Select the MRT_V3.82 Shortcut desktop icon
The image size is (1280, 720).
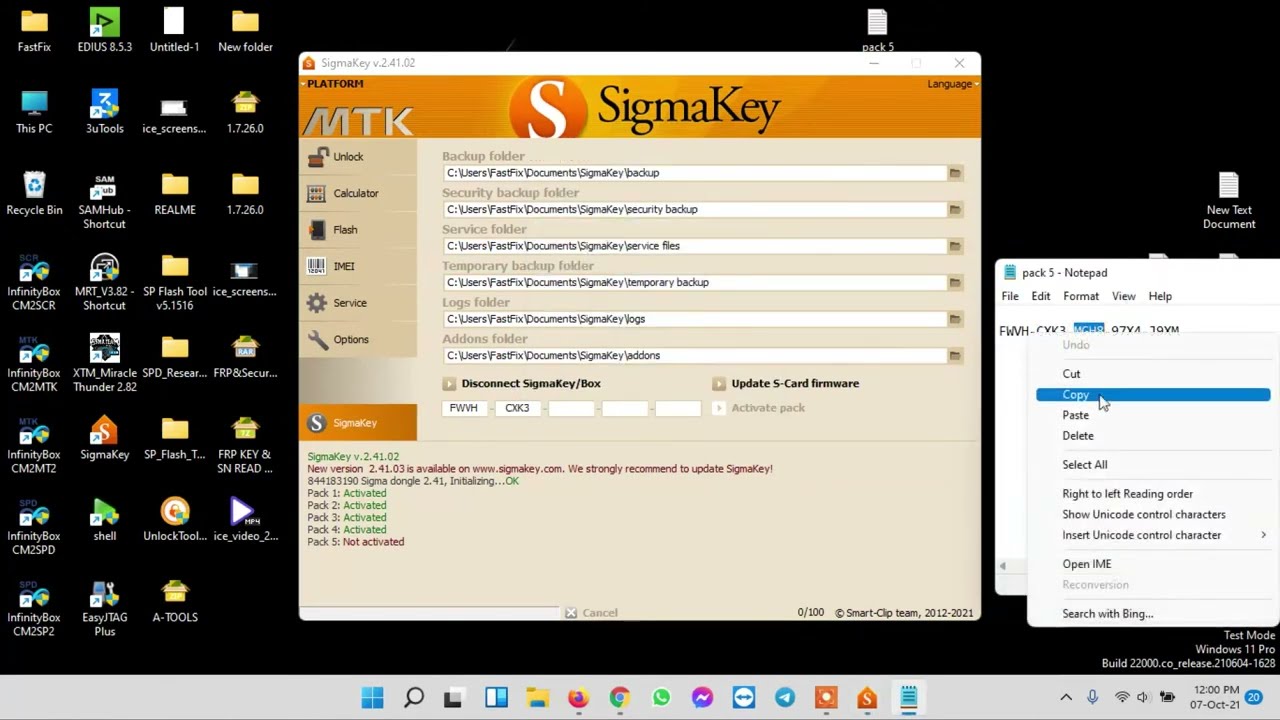pyautogui.click(x=105, y=283)
